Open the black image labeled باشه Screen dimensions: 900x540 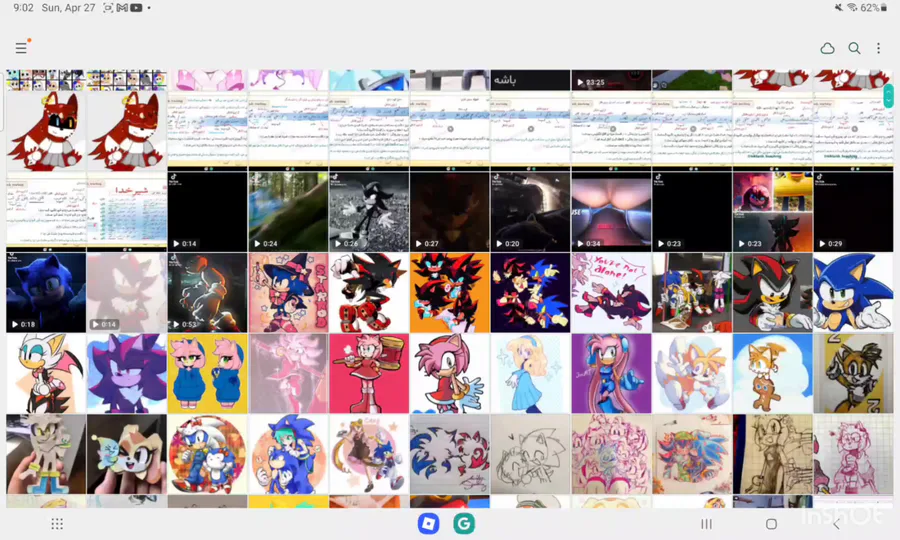pyautogui.click(x=530, y=80)
